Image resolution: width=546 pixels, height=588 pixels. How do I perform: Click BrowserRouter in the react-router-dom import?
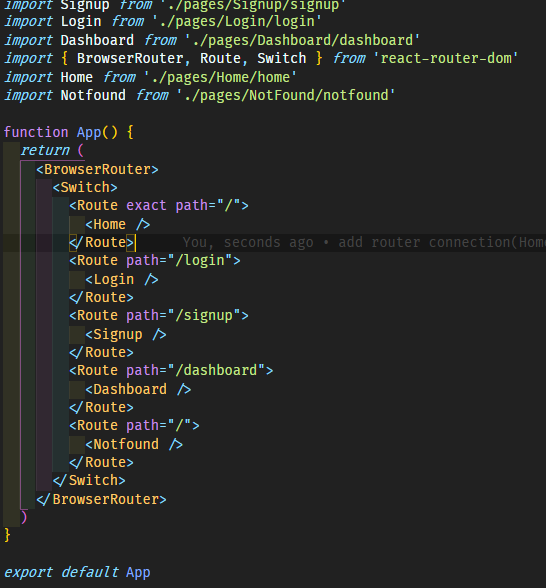[130, 58]
